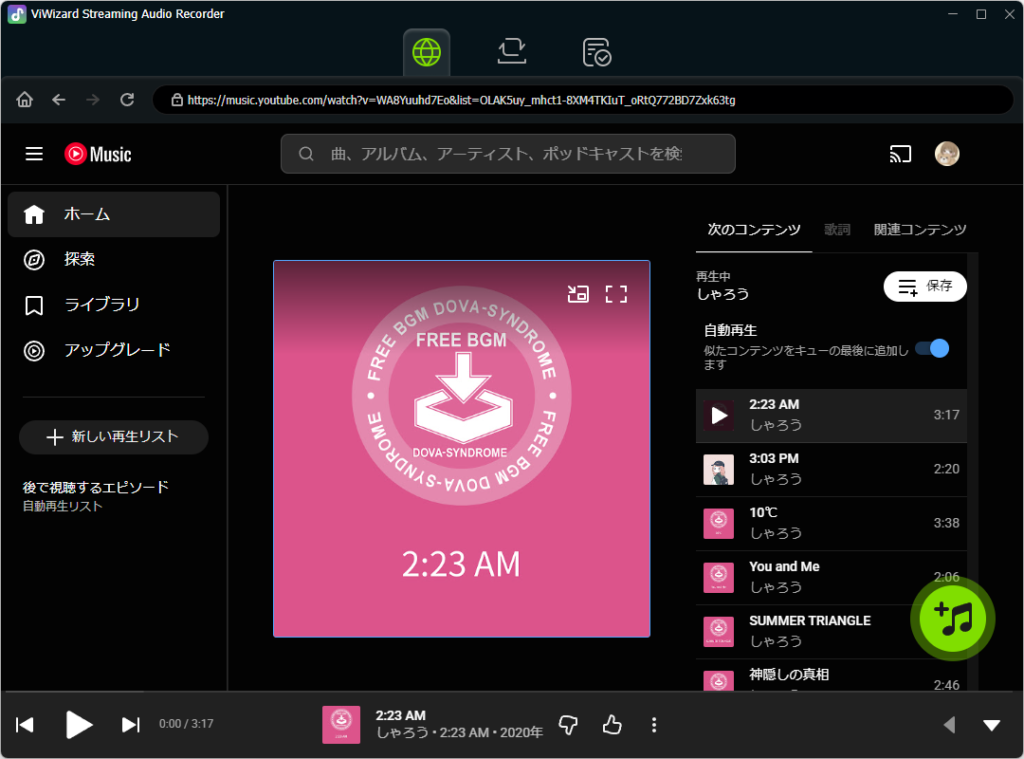
Task: Disable the 自動再生 autoplay toggle
Action: [932, 348]
